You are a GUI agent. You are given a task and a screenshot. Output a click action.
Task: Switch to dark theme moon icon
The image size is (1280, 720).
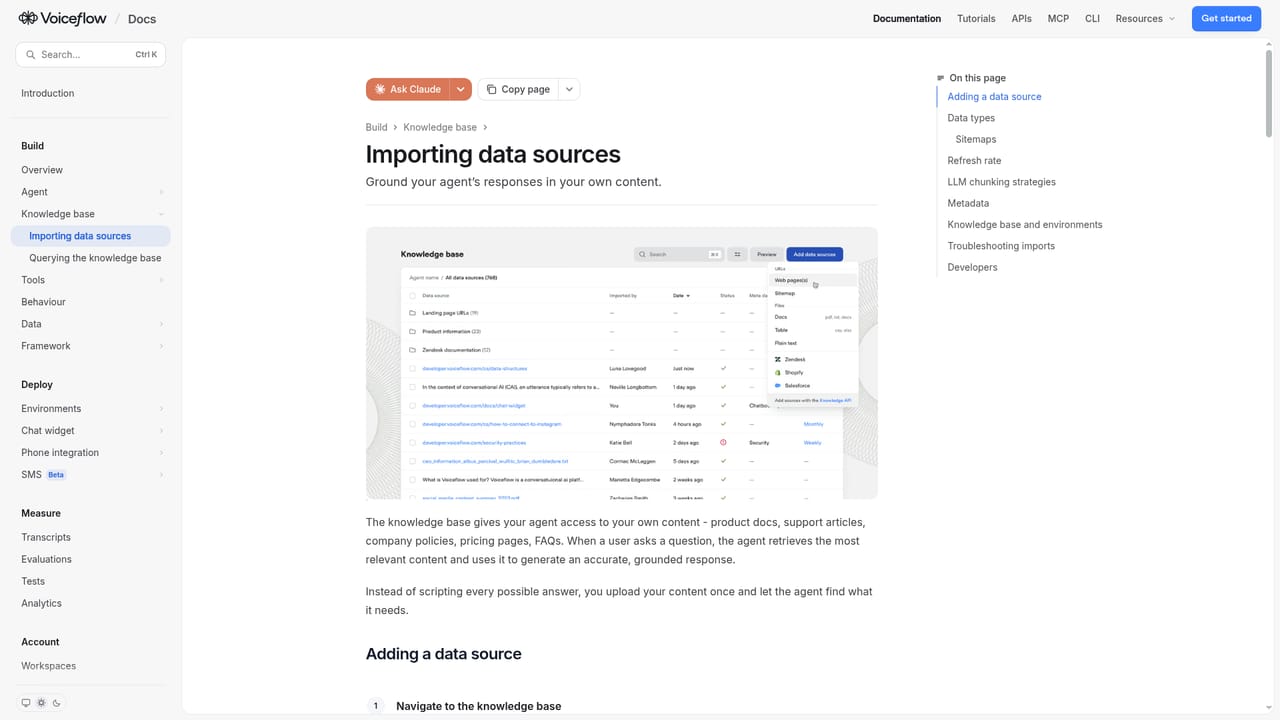(x=57, y=703)
